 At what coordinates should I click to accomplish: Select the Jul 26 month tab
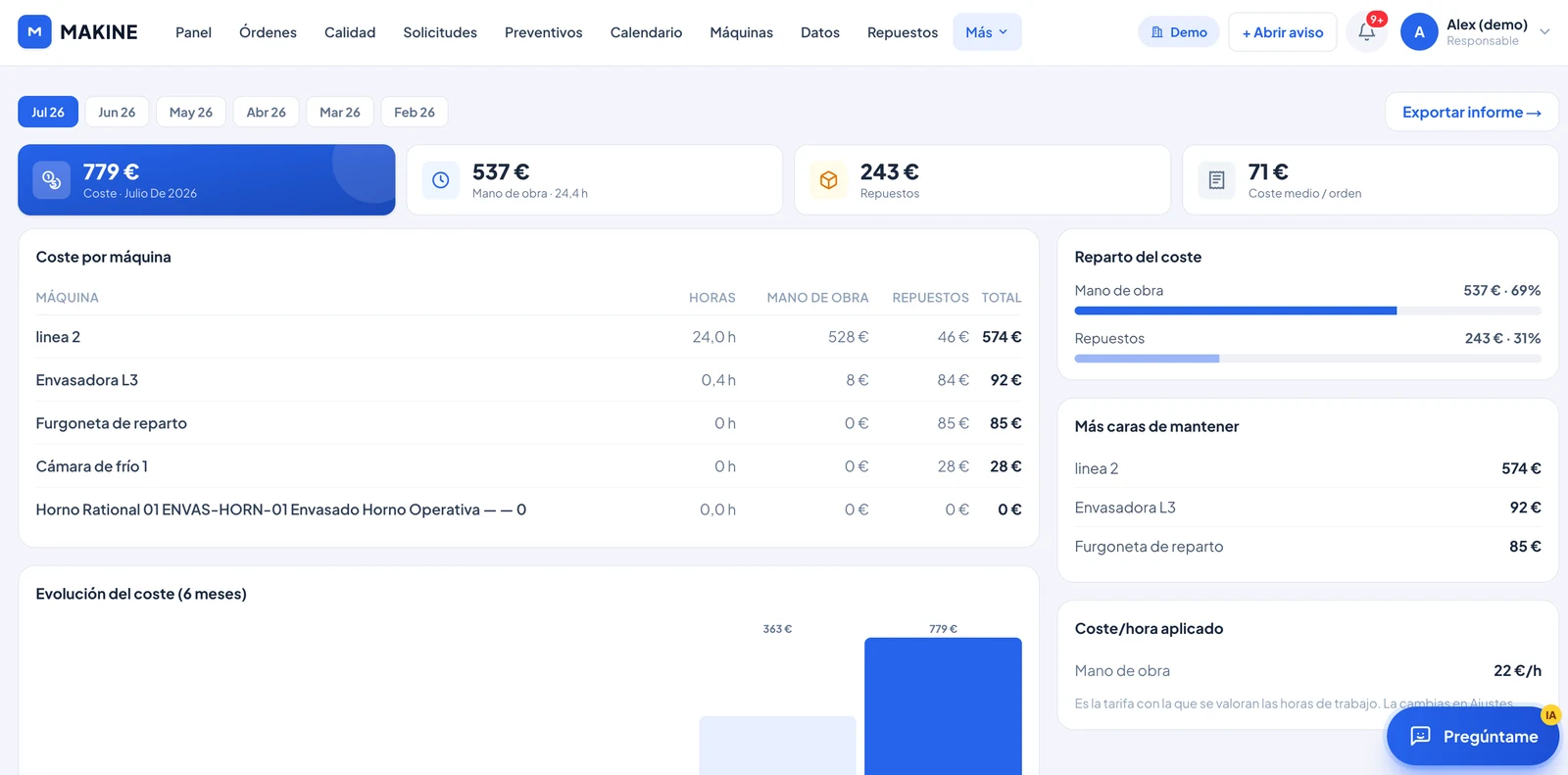(x=48, y=112)
